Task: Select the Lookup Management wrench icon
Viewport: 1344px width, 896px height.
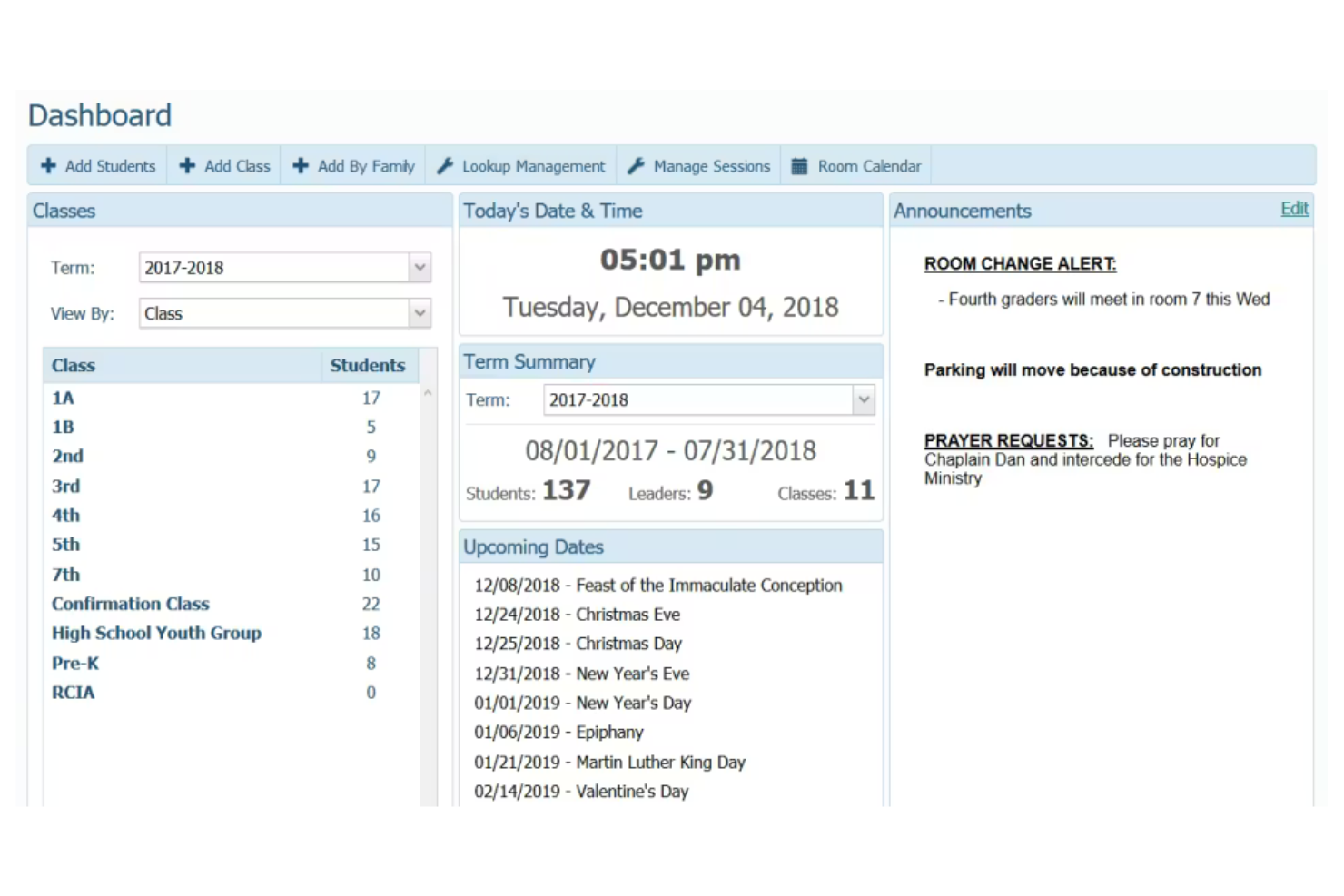Action: pyautogui.click(x=445, y=166)
